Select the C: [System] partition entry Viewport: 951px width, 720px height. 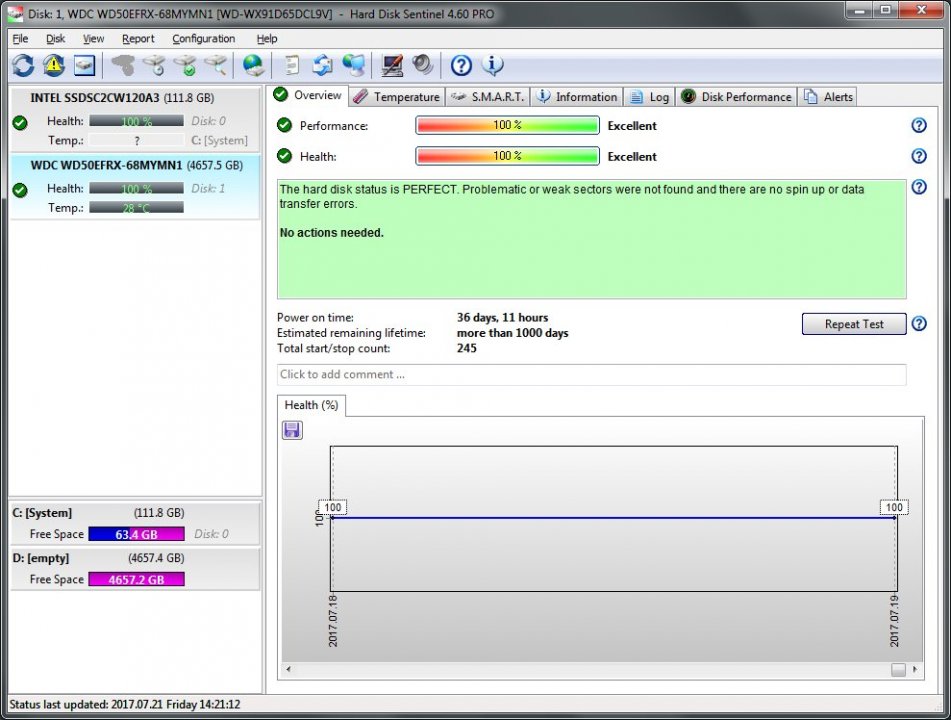click(x=135, y=523)
